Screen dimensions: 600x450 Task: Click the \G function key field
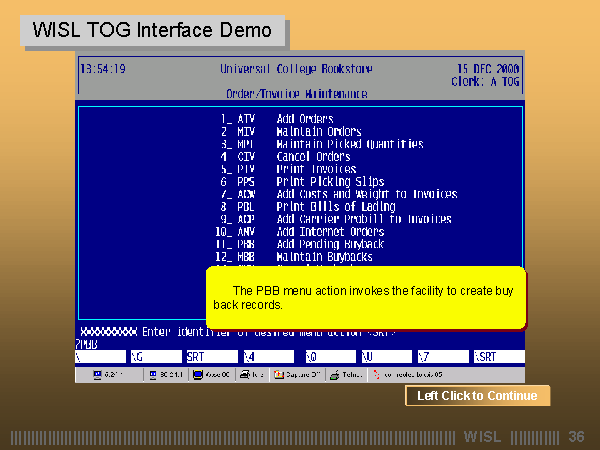point(155,356)
